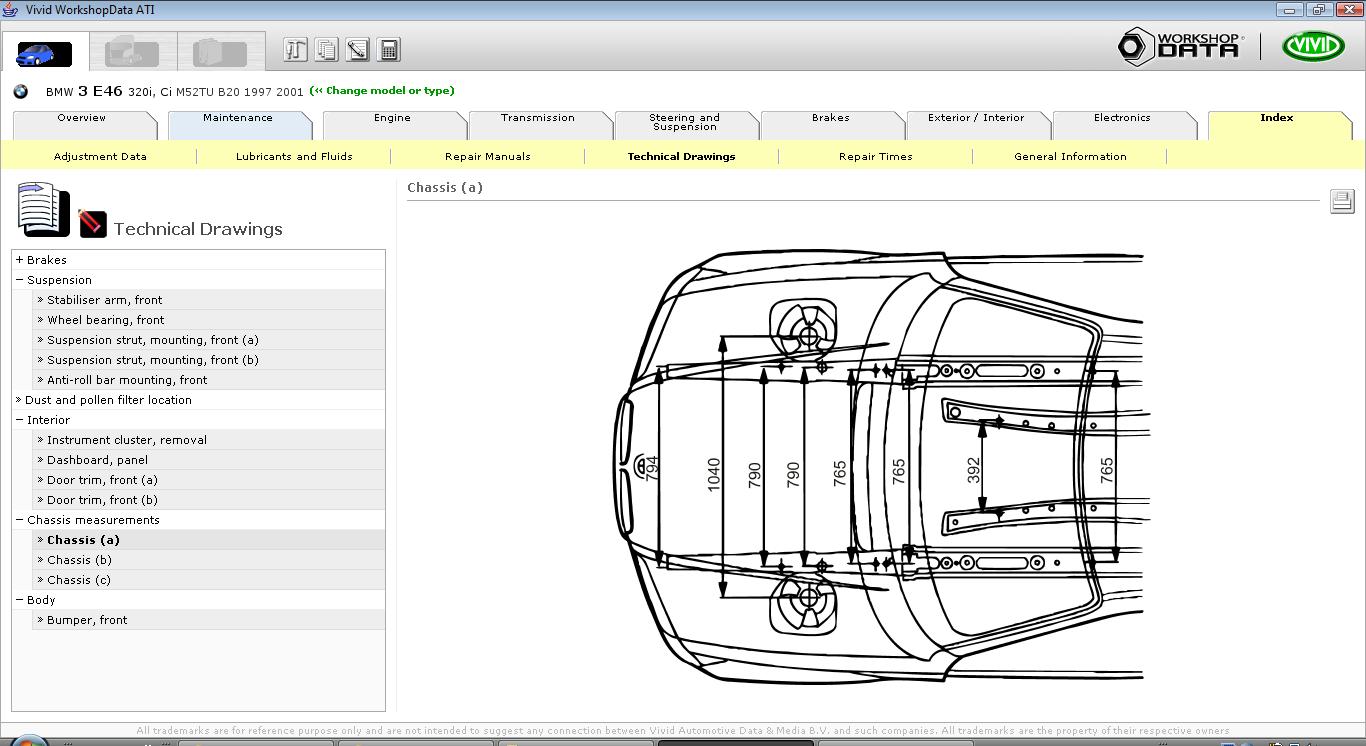Click the greyed-out truck vehicle tab
This screenshot has width=1366, height=746.
132,52
